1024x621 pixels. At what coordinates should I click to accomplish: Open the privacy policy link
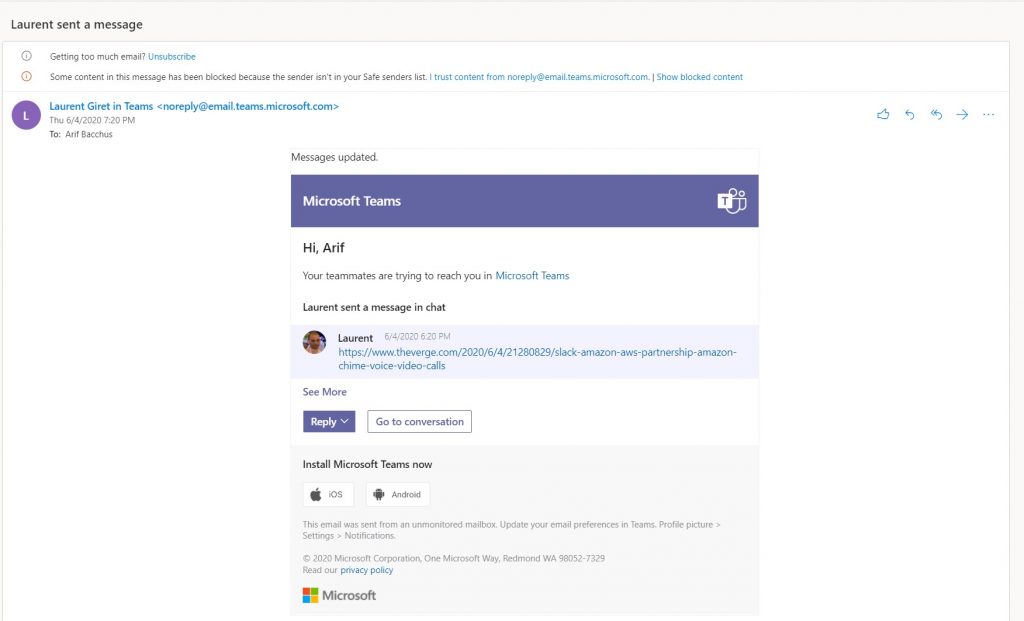(366, 570)
